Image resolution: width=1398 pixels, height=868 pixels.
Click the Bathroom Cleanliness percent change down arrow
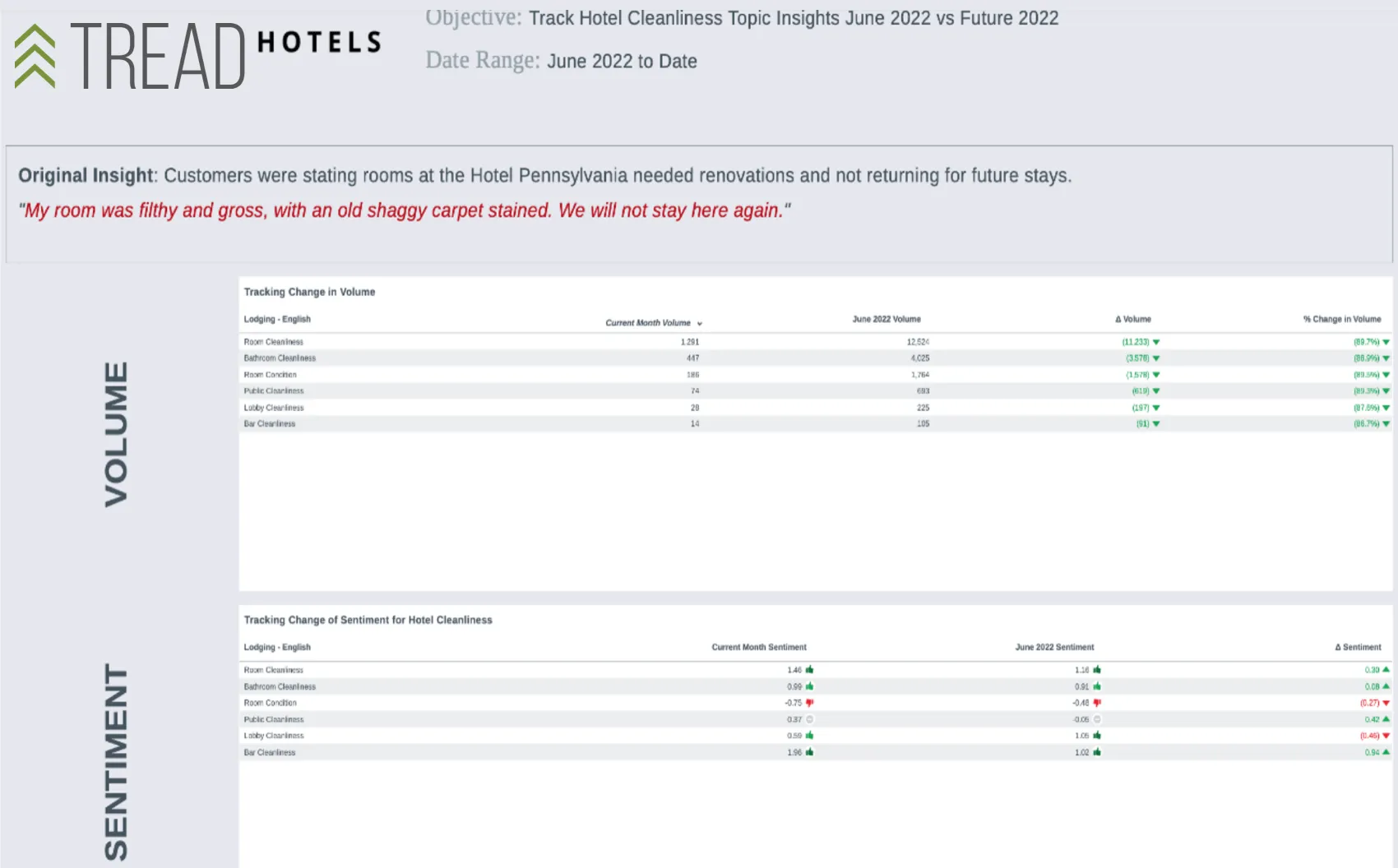pyautogui.click(x=1386, y=358)
